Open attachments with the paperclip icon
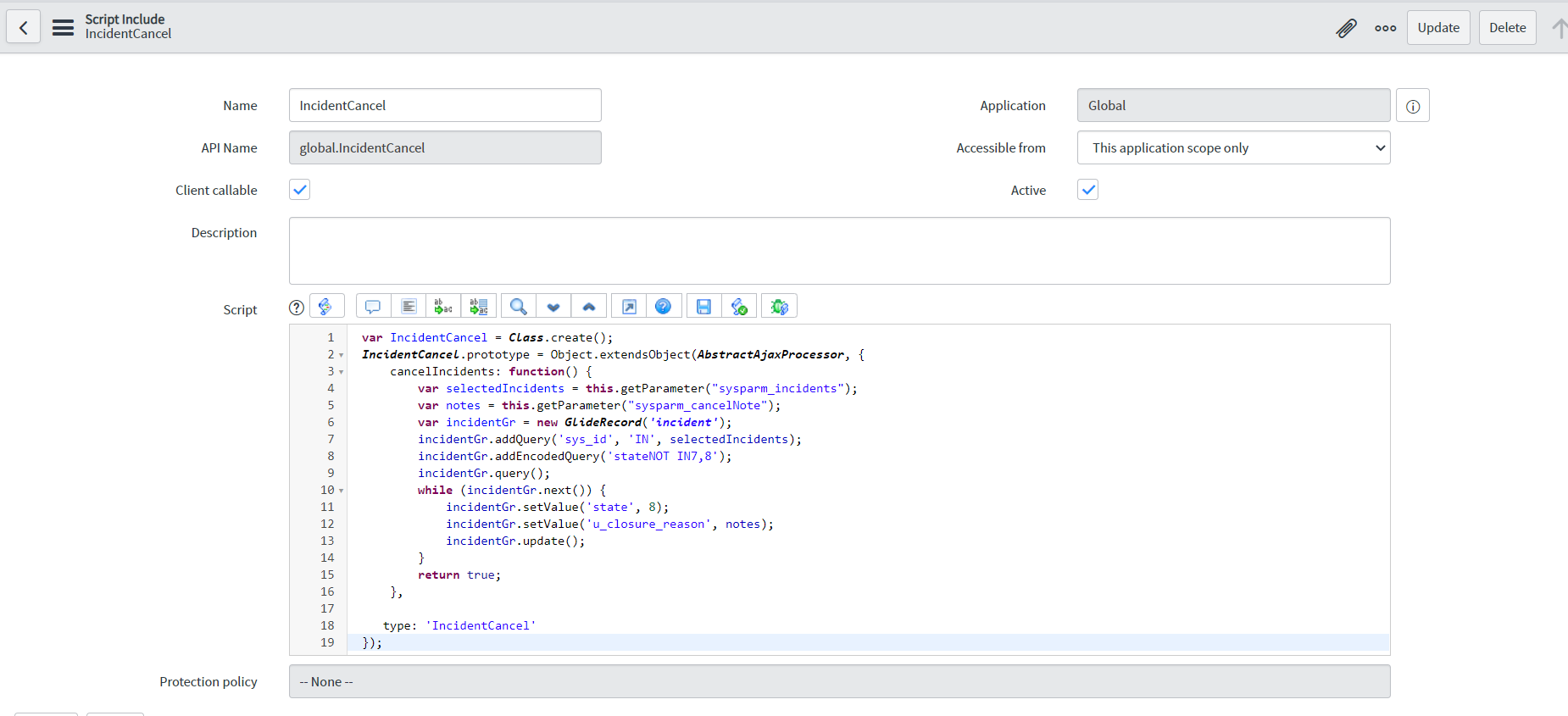 (1346, 28)
